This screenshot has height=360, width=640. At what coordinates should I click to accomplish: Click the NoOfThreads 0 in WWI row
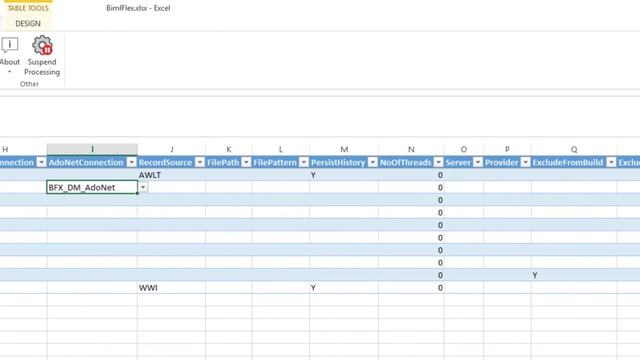coord(440,288)
